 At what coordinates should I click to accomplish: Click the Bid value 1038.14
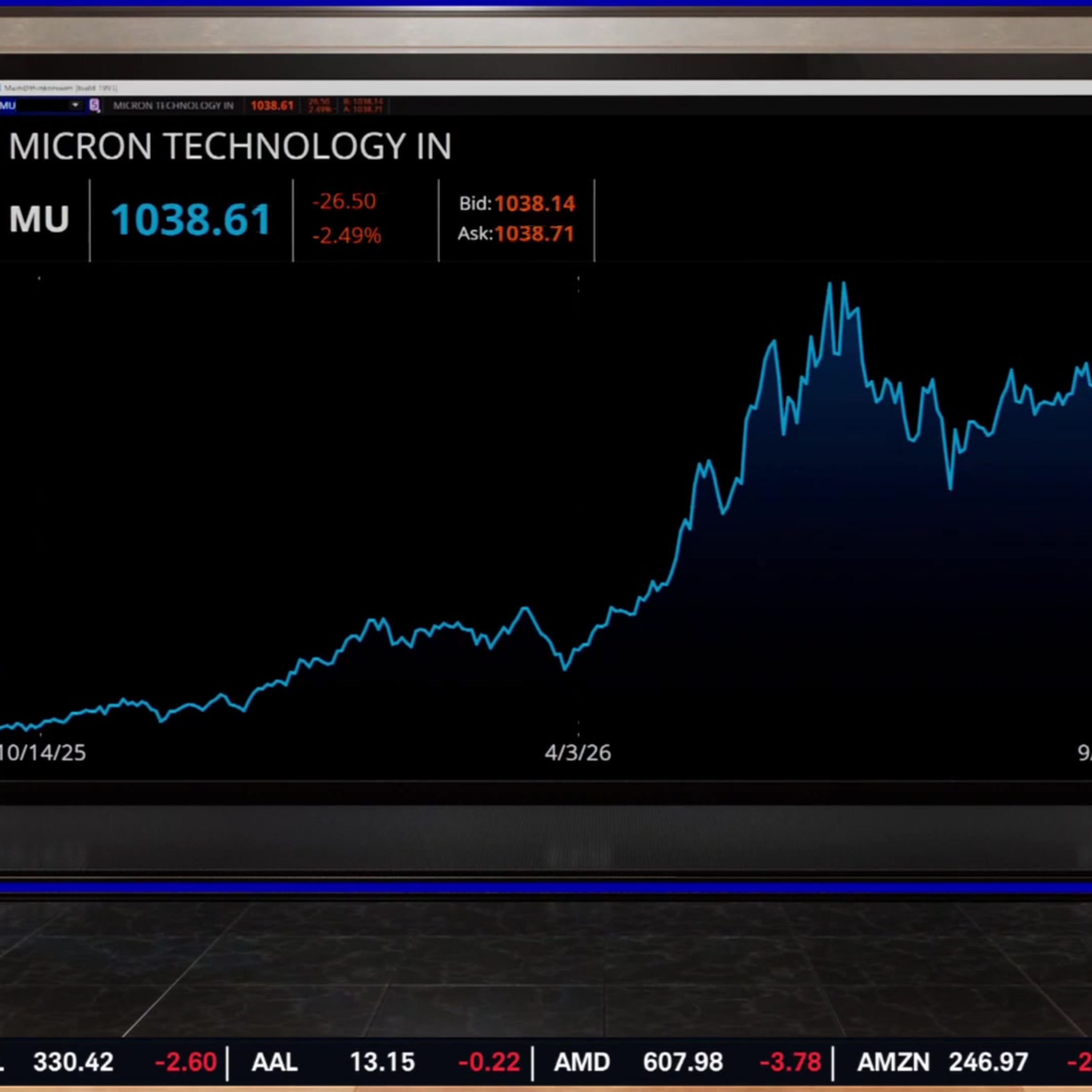point(535,203)
